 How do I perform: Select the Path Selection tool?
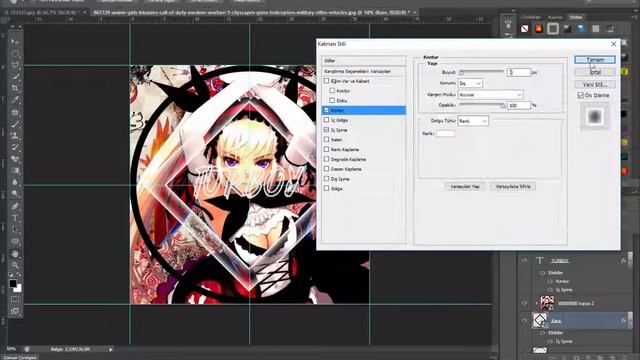tap(15, 229)
